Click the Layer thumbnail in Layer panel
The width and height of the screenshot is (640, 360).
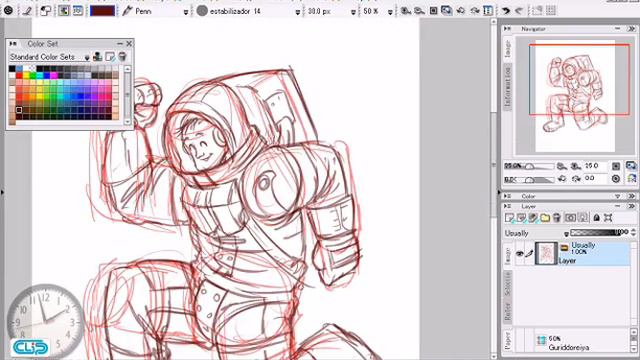click(x=546, y=253)
